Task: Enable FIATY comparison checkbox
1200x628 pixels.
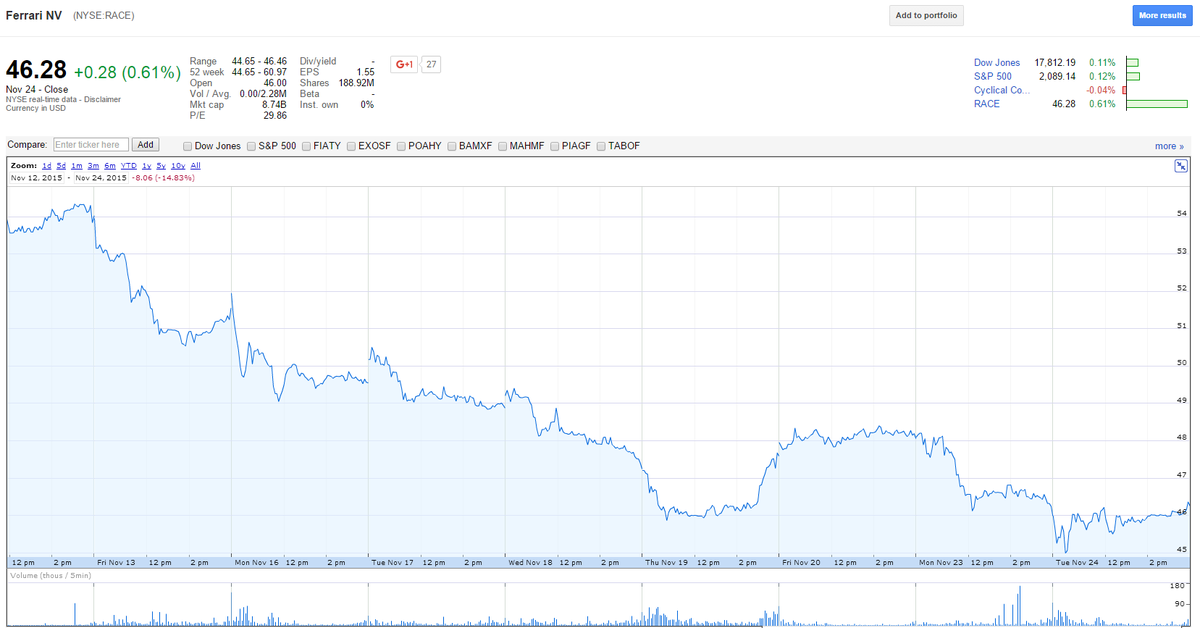Action: 306,146
